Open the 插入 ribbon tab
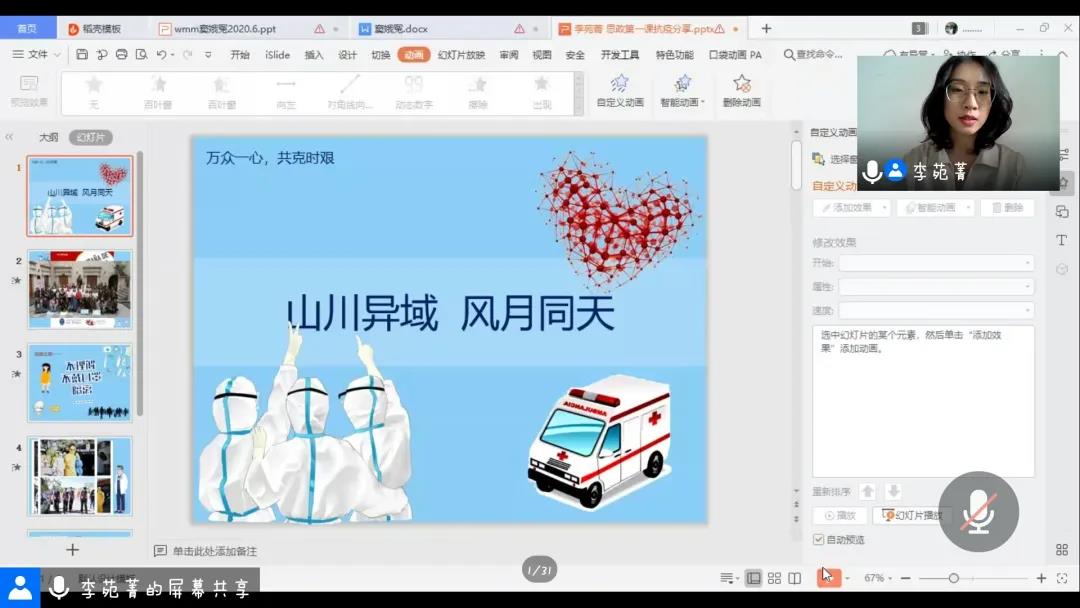This screenshot has width=1080, height=608. pos(314,55)
